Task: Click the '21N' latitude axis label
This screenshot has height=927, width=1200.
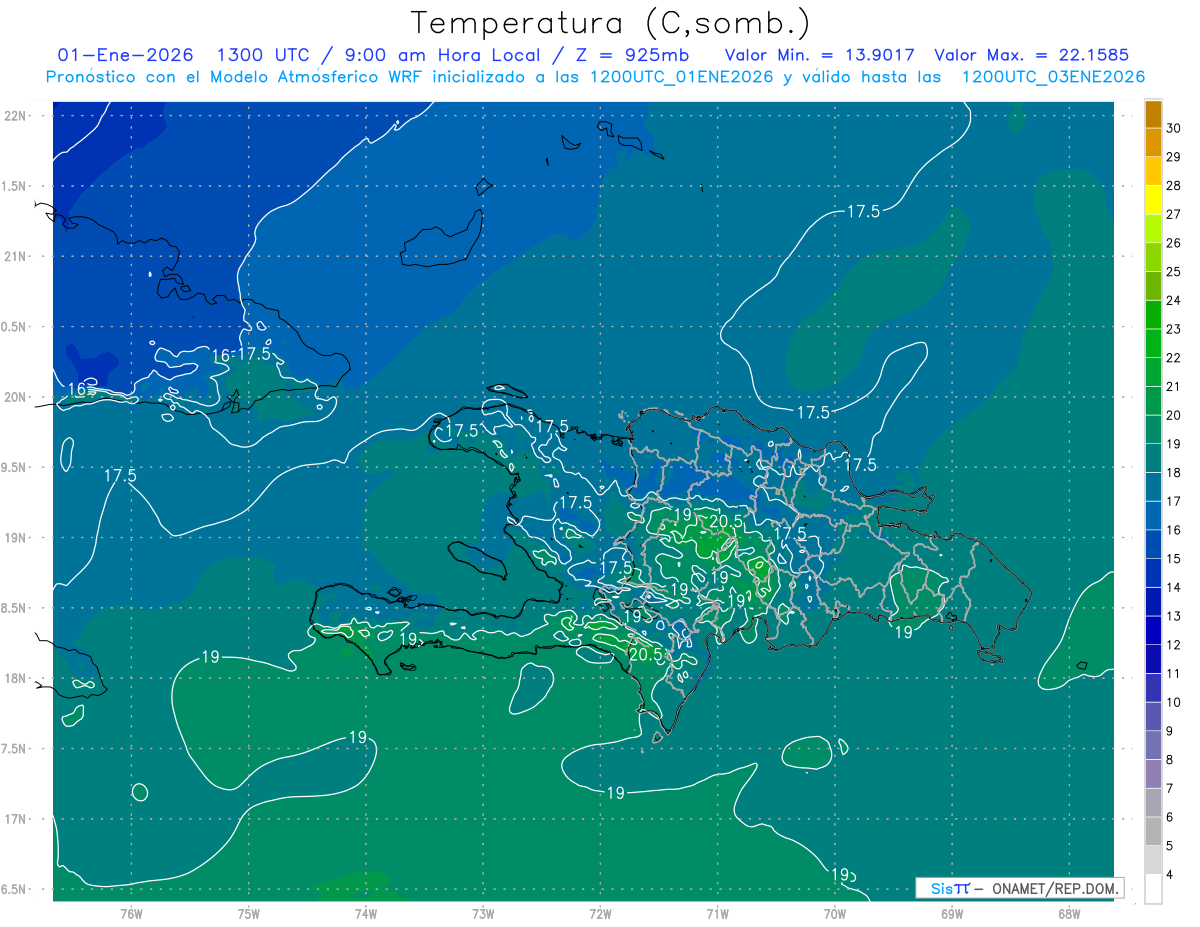Action: pos(16,256)
